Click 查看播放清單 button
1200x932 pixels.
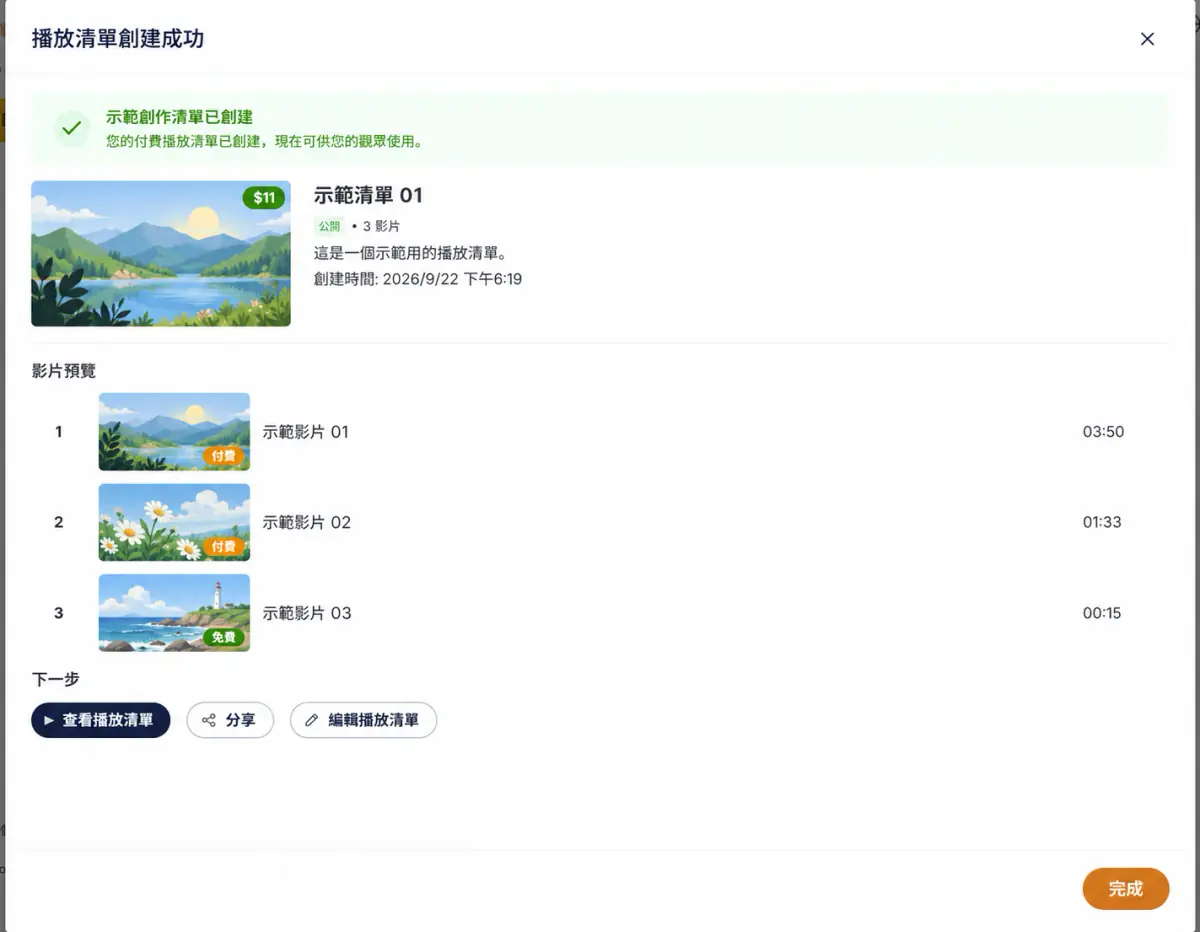tap(101, 720)
